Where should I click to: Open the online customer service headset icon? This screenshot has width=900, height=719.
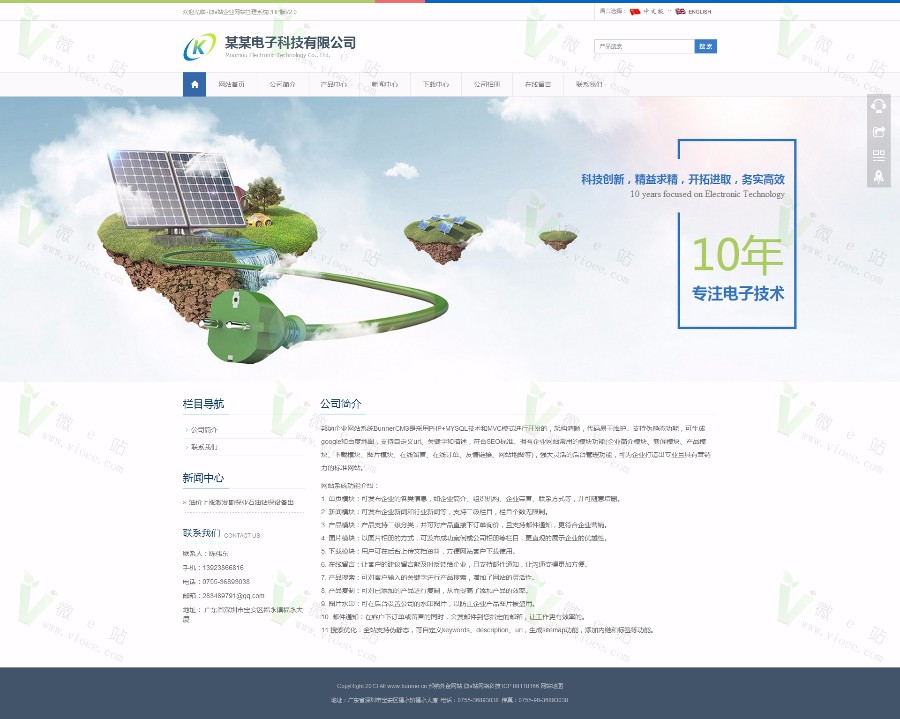click(879, 107)
